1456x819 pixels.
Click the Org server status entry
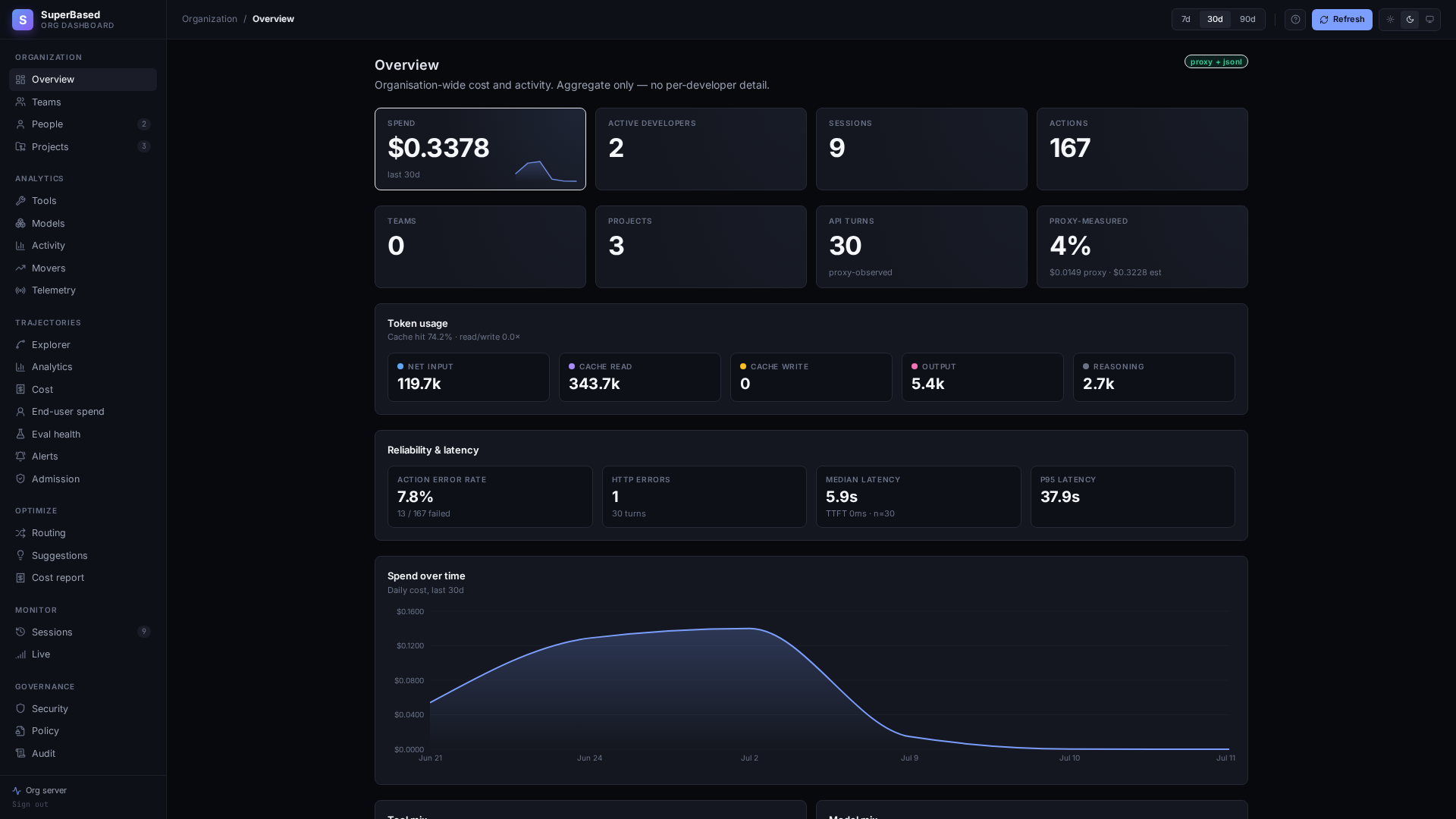pyautogui.click(x=39, y=790)
